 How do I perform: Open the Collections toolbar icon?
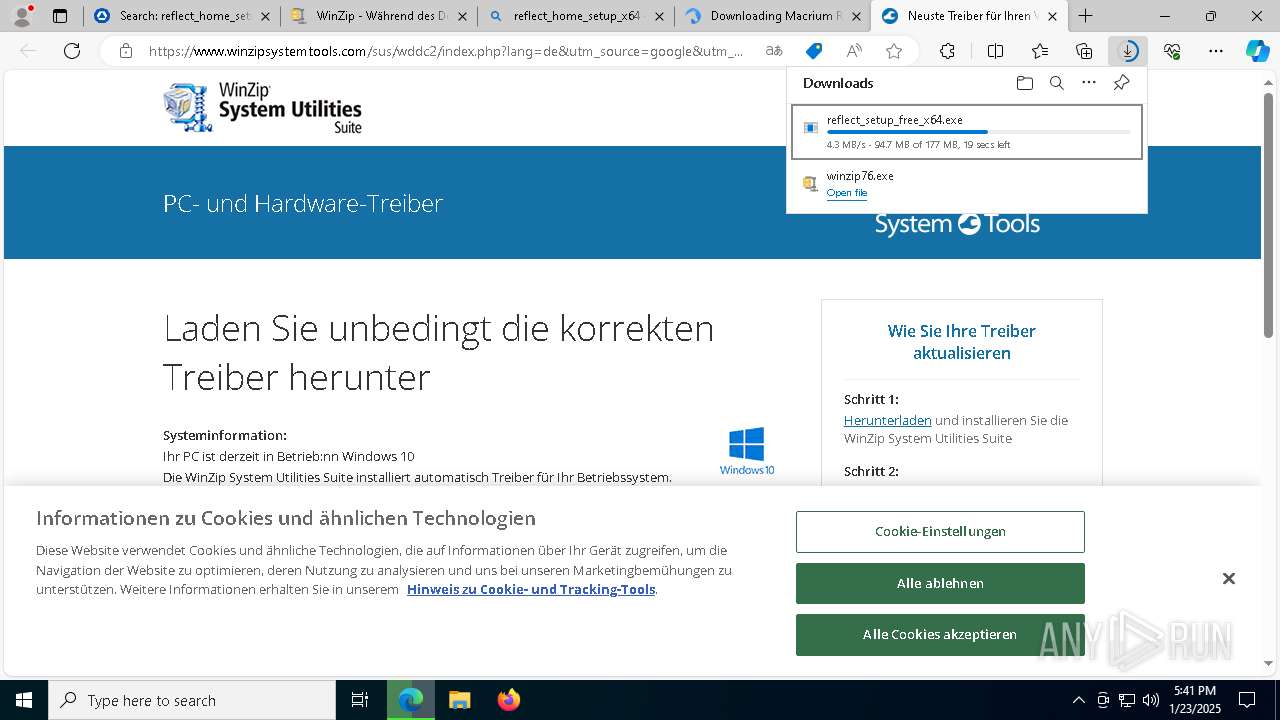[x=1084, y=51]
